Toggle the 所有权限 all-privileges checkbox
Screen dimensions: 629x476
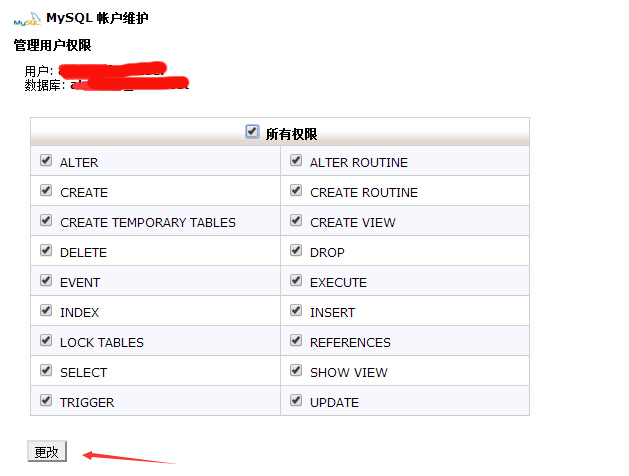[252, 132]
